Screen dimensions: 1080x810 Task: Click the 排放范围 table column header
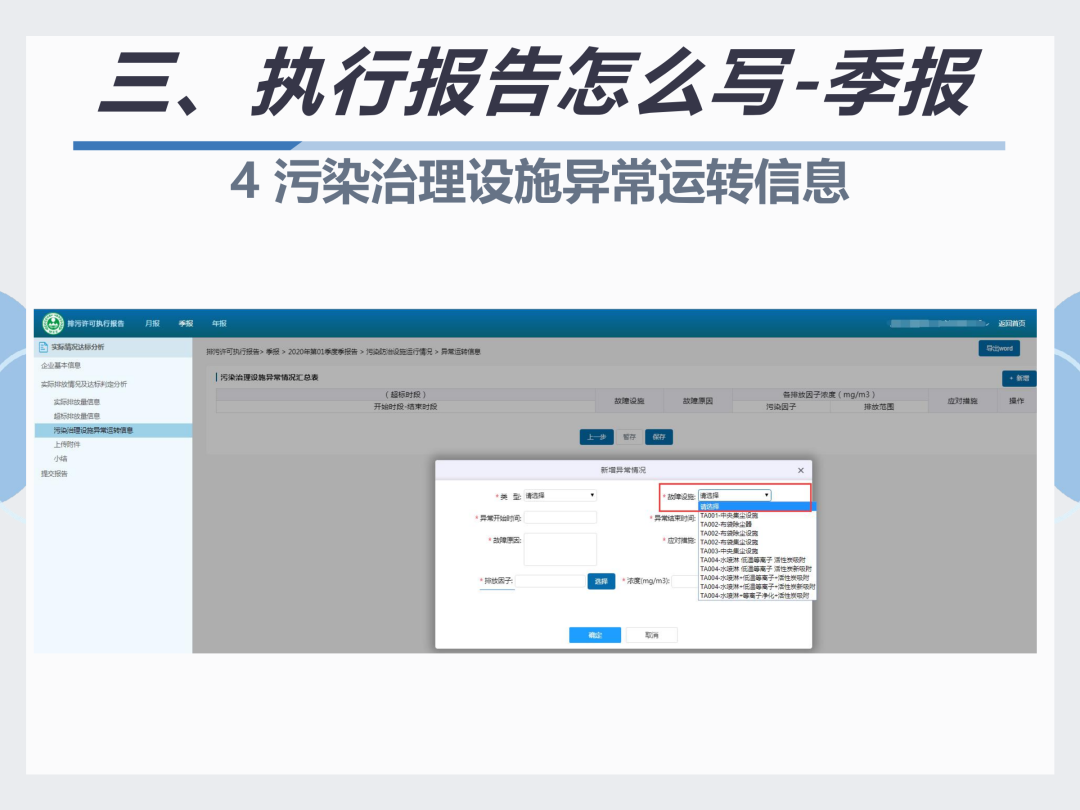[x=879, y=407]
